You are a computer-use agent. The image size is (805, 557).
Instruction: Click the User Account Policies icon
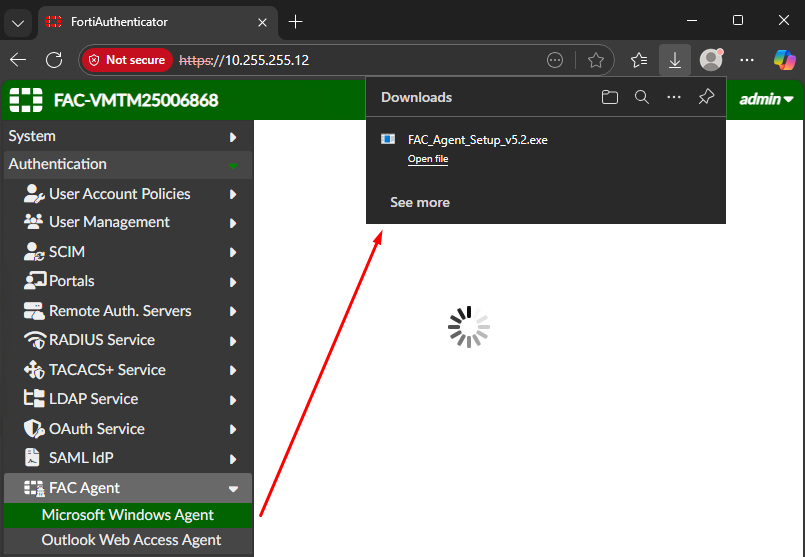tap(34, 194)
